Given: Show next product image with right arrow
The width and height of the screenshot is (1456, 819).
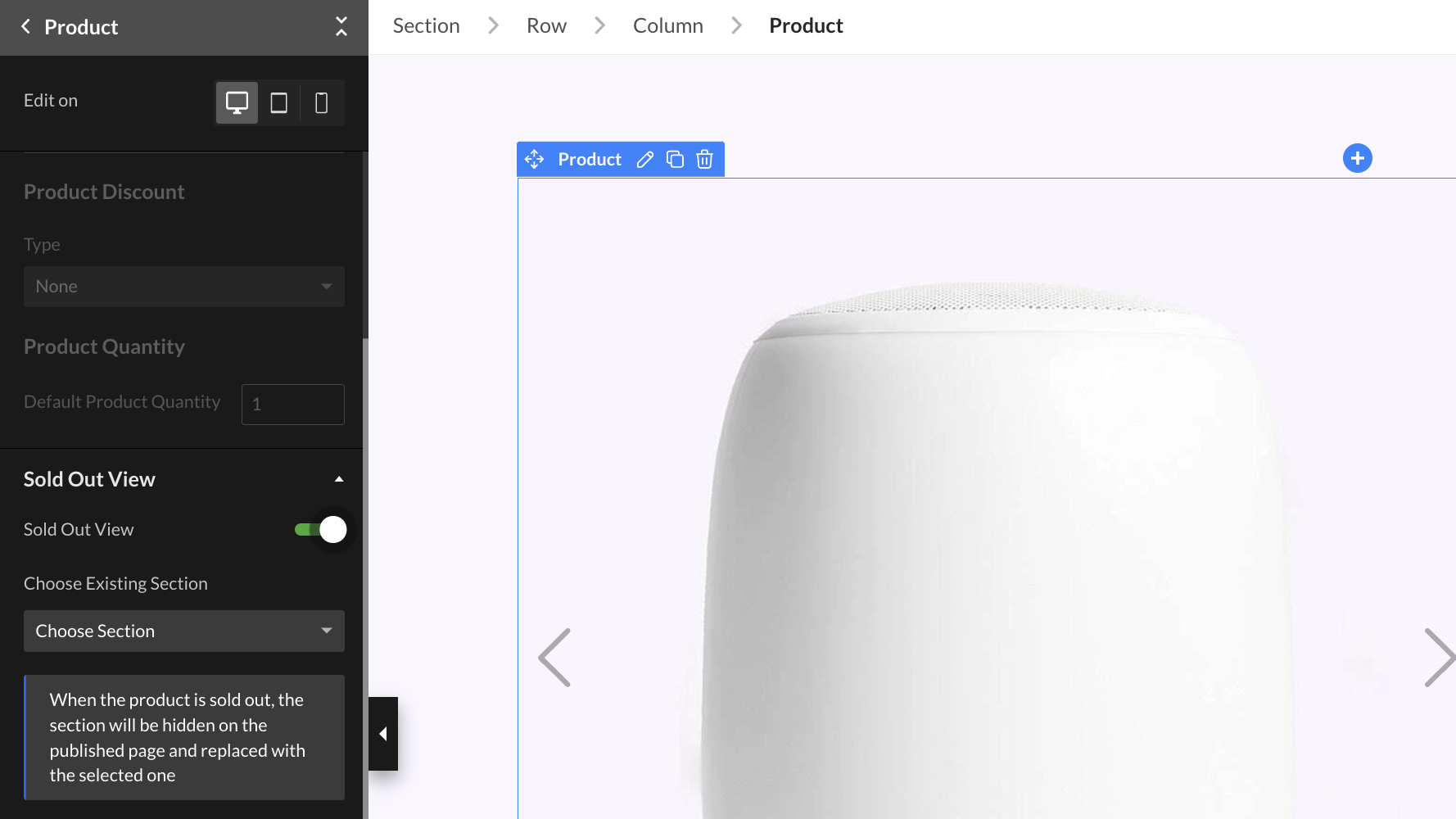Looking at the screenshot, I should [x=1439, y=657].
